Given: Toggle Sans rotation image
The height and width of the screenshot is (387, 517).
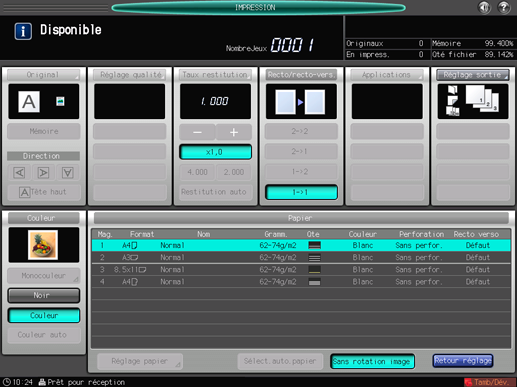Looking at the screenshot, I should pos(372,361).
